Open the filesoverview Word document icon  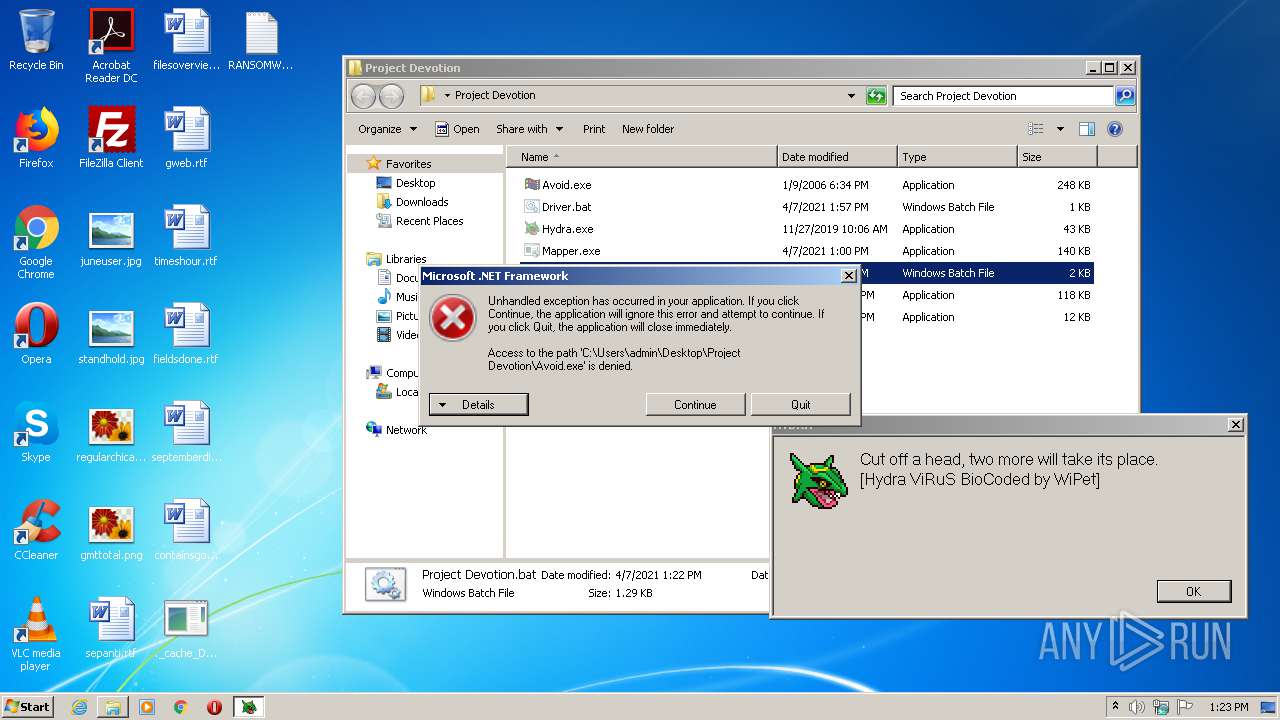[186, 40]
